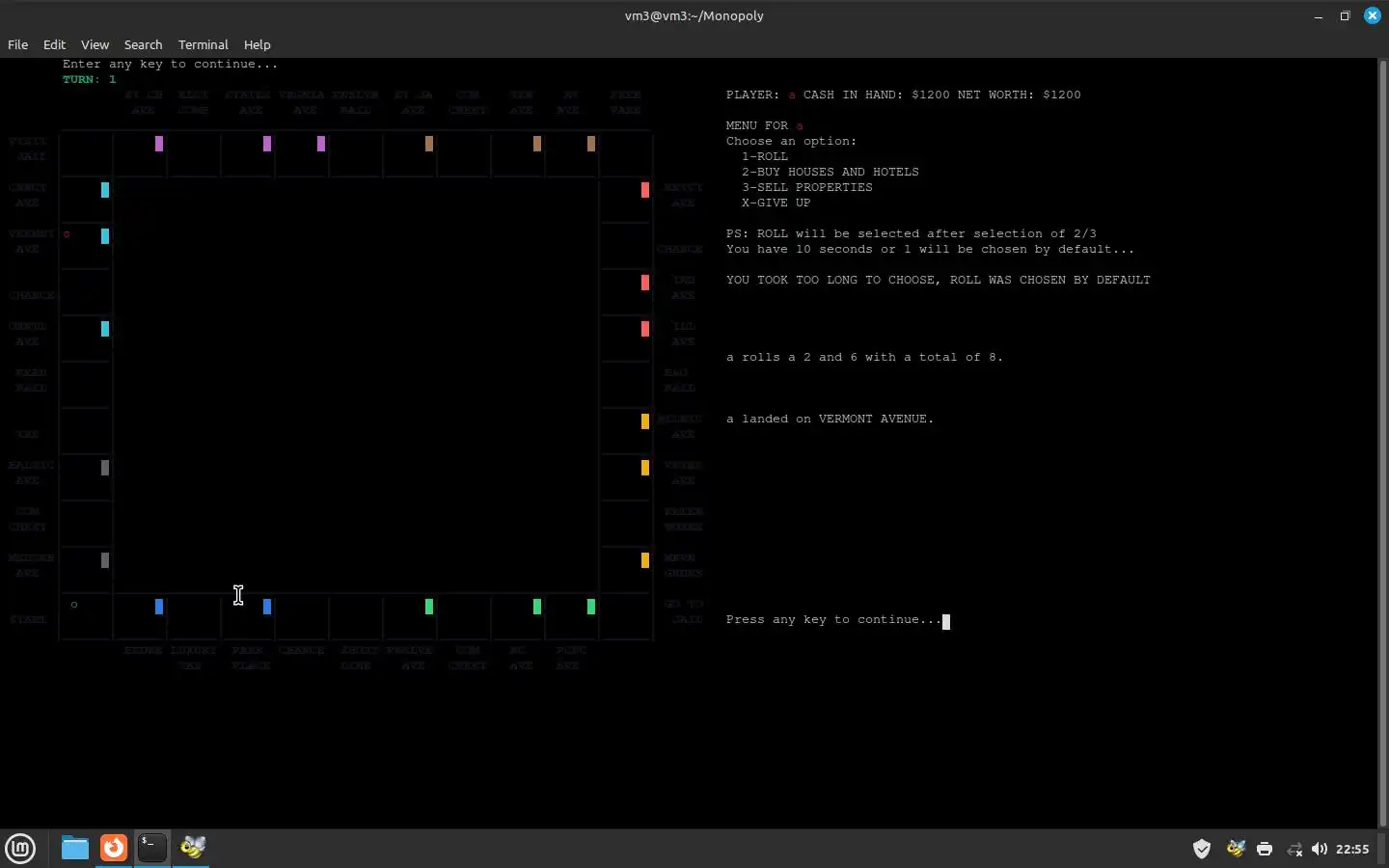Click the green player token on START
The height and width of the screenshot is (868, 1389).
point(74,605)
